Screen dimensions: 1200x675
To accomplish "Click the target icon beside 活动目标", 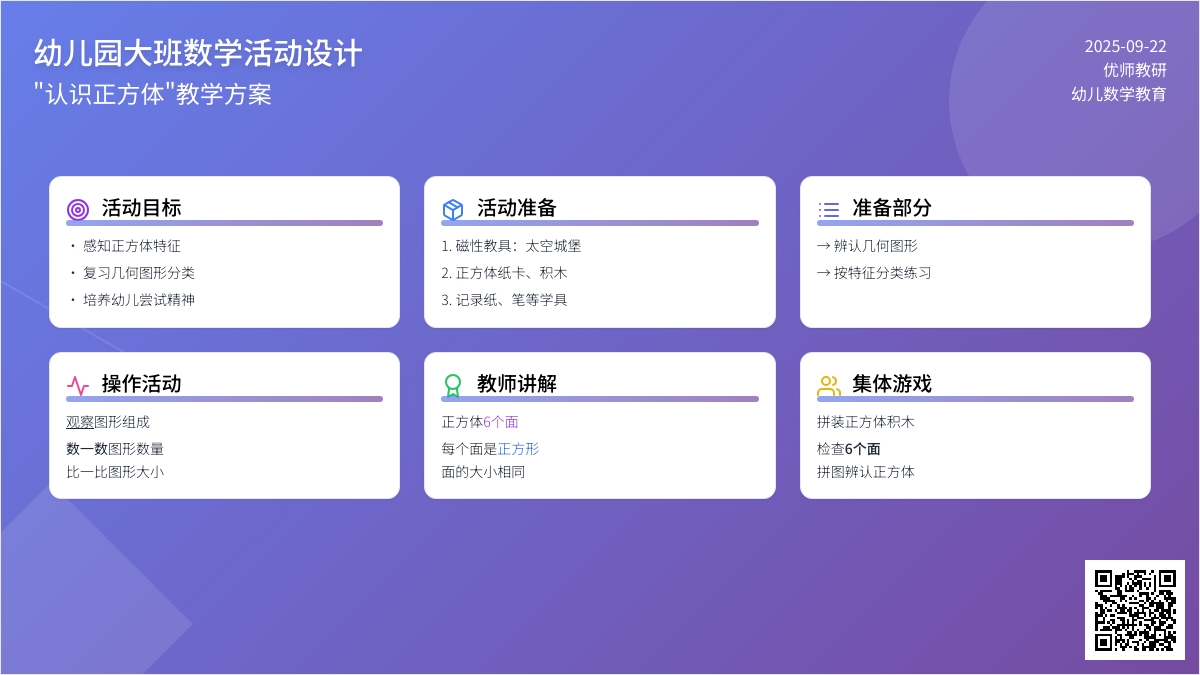I will (x=78, y=209).
